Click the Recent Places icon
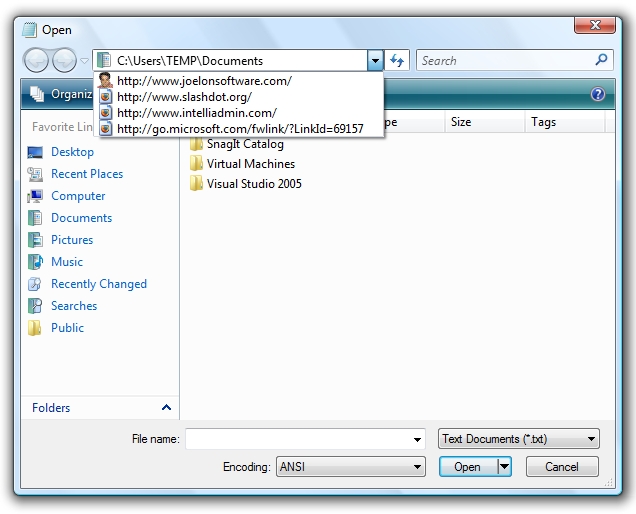636x514 pixels. [x=35, y=174]
